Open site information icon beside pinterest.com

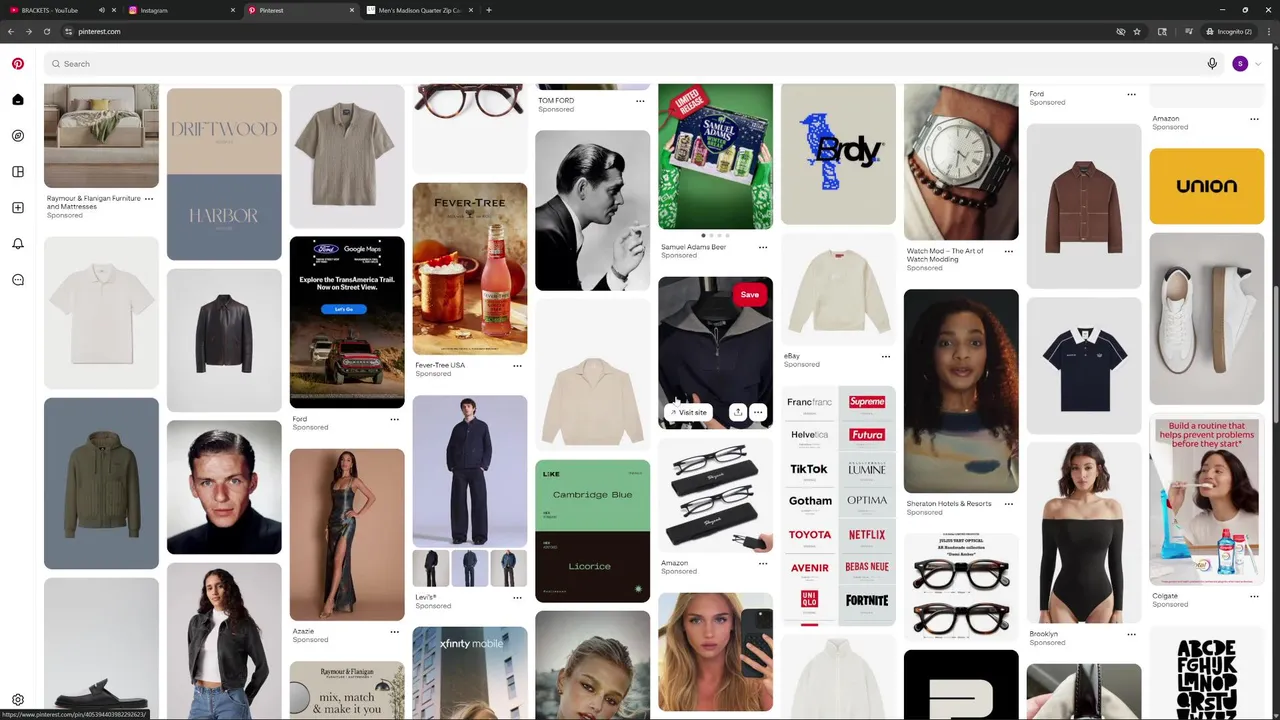pyautogui.click(x=69, y=31)
